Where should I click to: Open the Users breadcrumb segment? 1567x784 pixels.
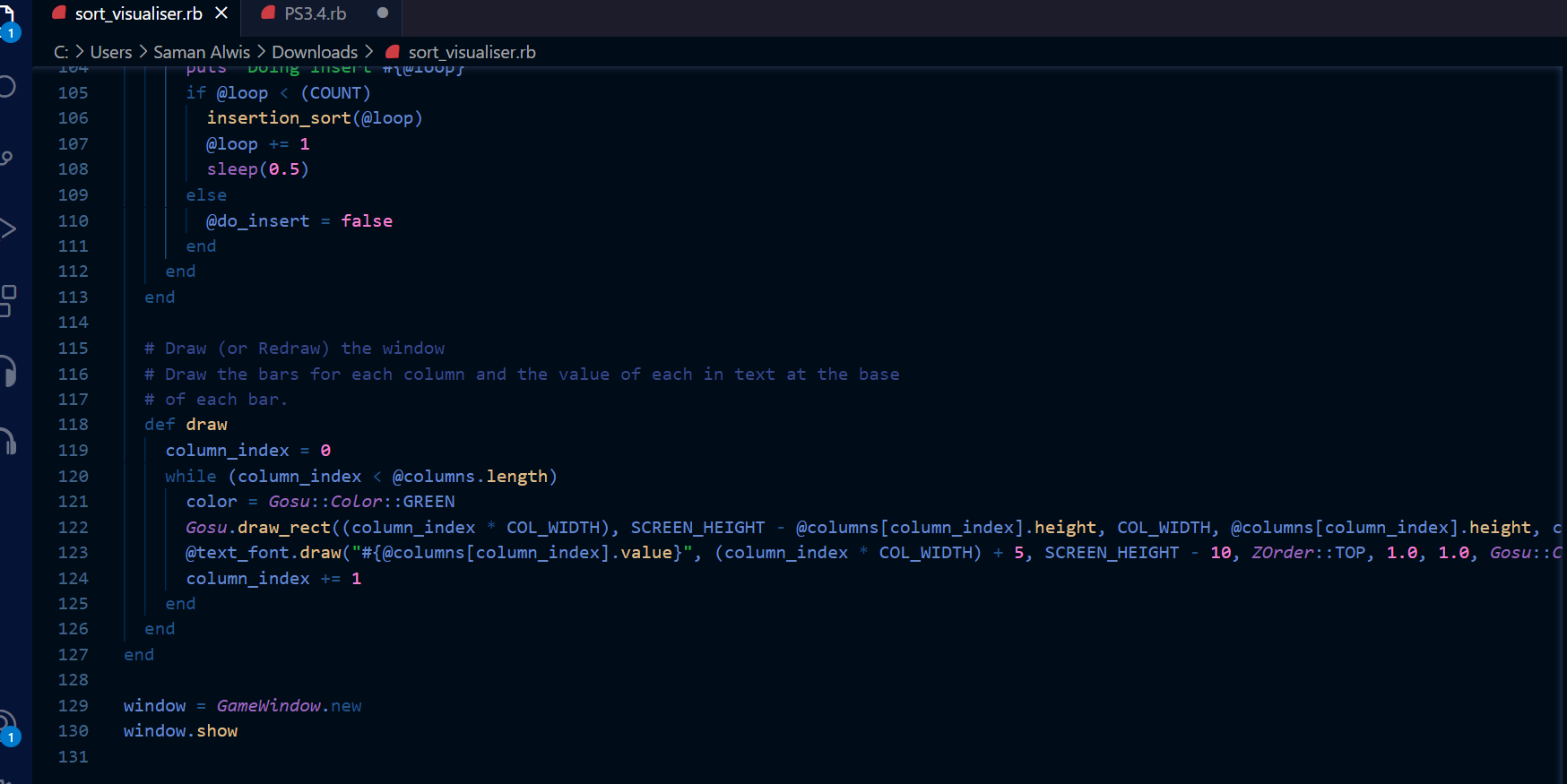click(111, 52)
